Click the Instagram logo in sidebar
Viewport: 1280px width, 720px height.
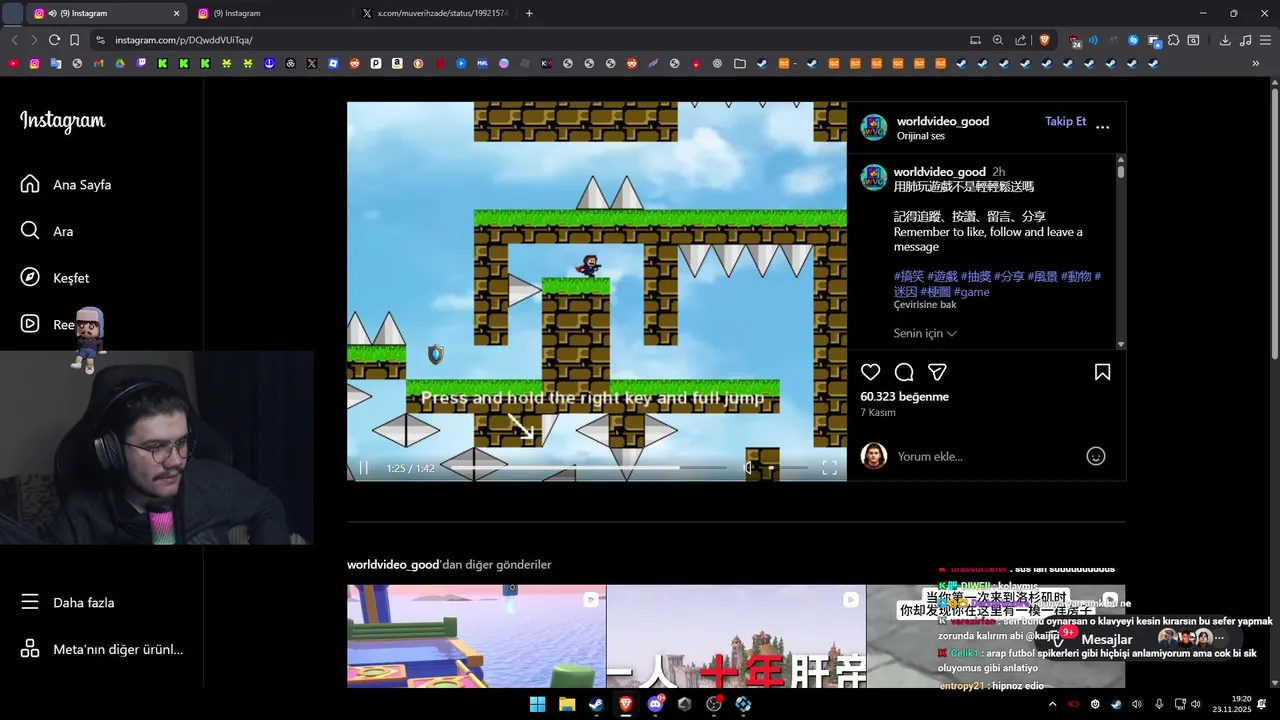point(62,121)
